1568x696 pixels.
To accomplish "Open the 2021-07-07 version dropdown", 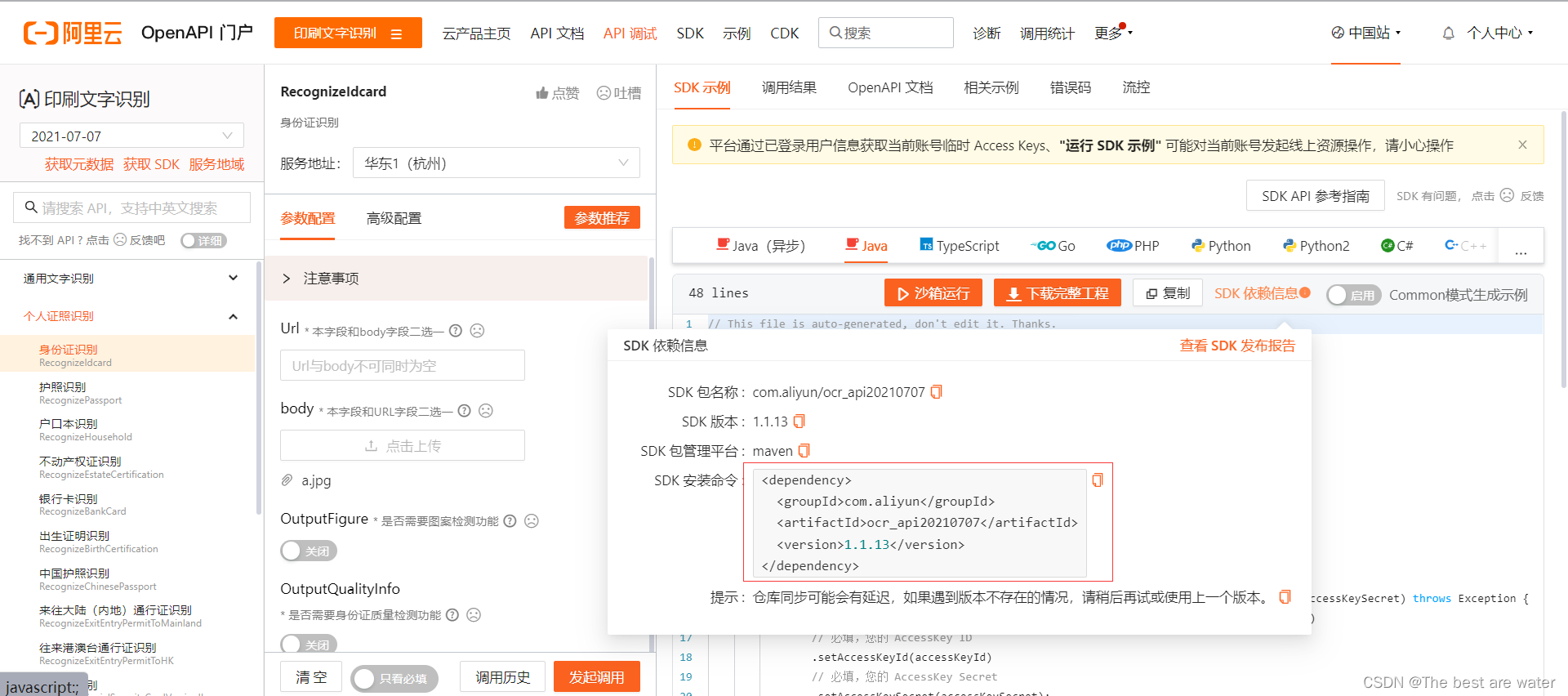I will point(131,136).
